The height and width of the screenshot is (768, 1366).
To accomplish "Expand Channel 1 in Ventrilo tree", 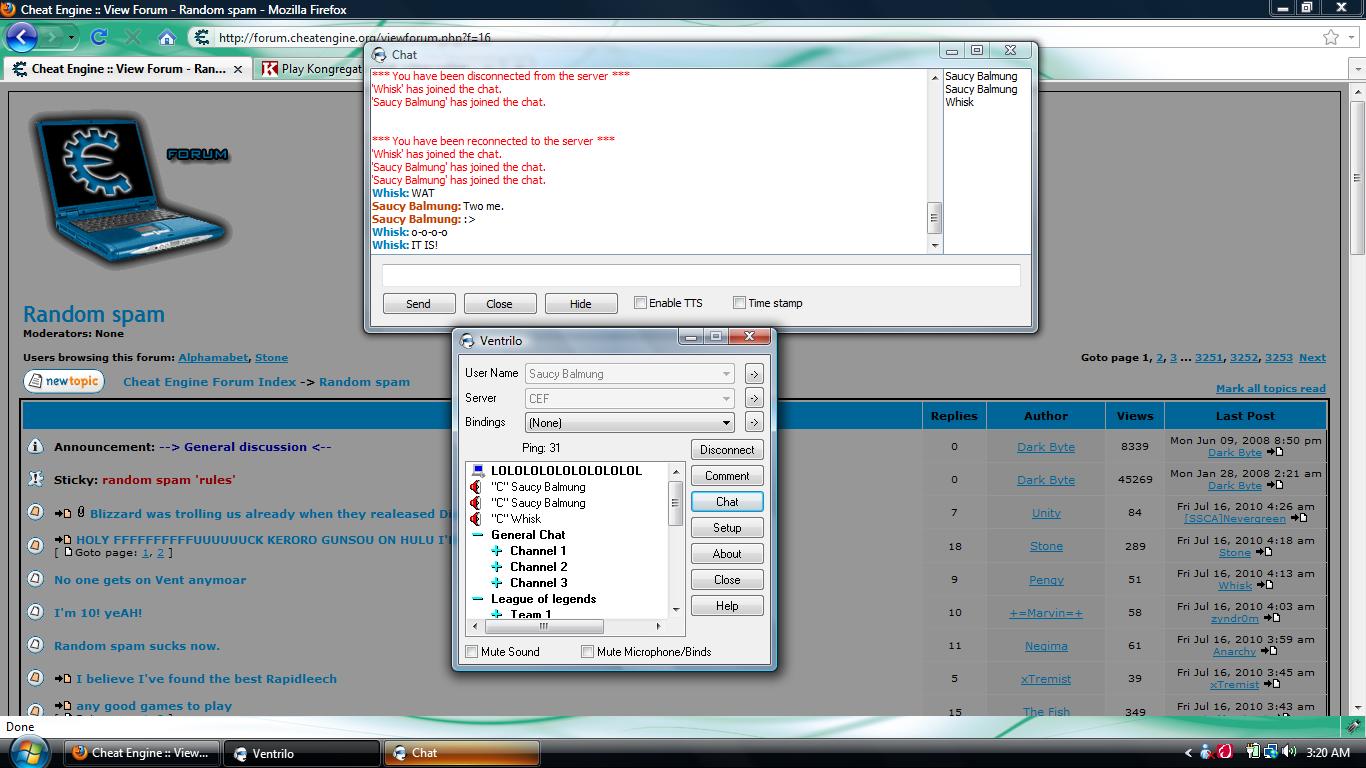I will pyautogui.click(x=497, y=551).
